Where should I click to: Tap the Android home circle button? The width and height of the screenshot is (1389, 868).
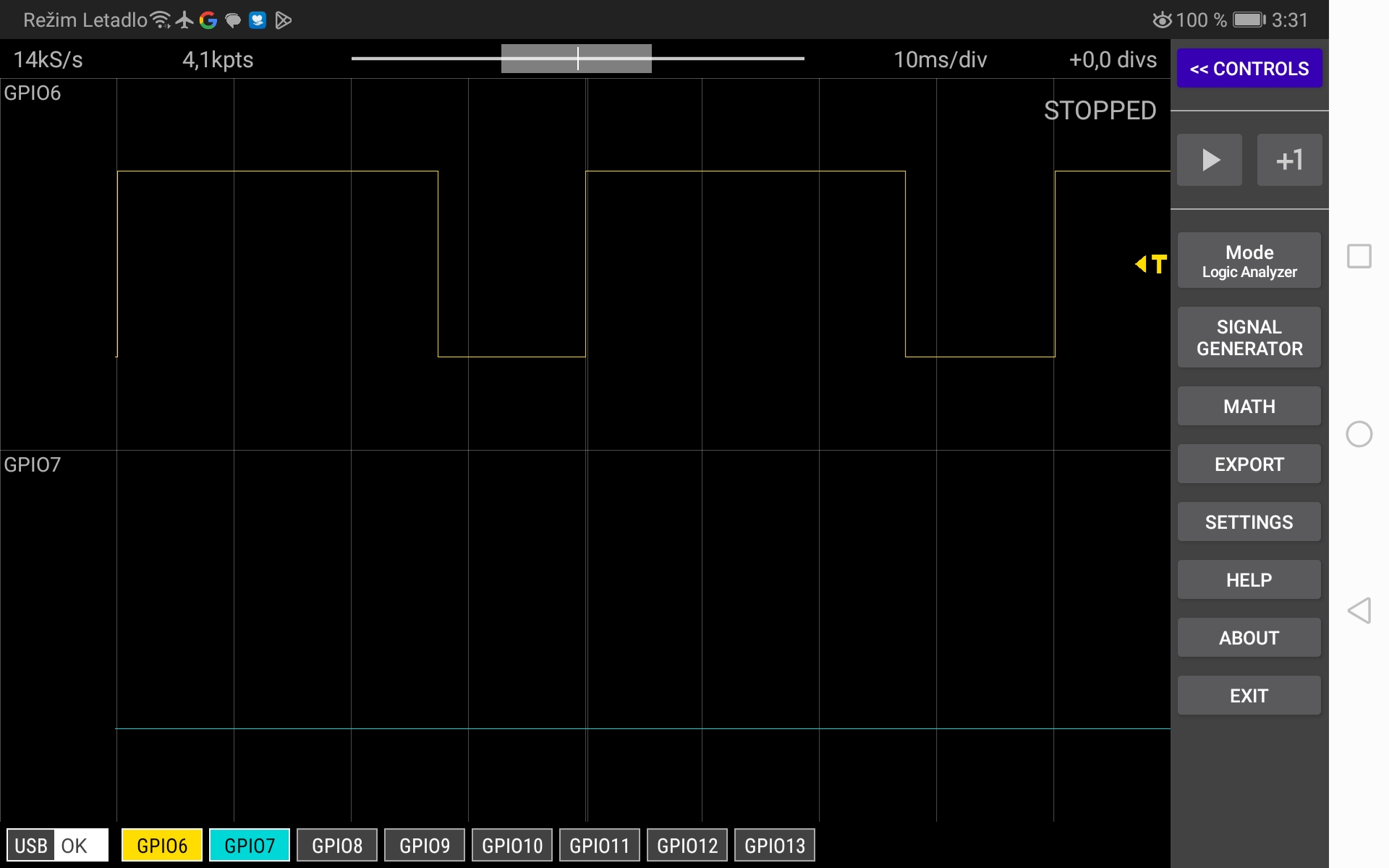click(x=1360, y=434)
